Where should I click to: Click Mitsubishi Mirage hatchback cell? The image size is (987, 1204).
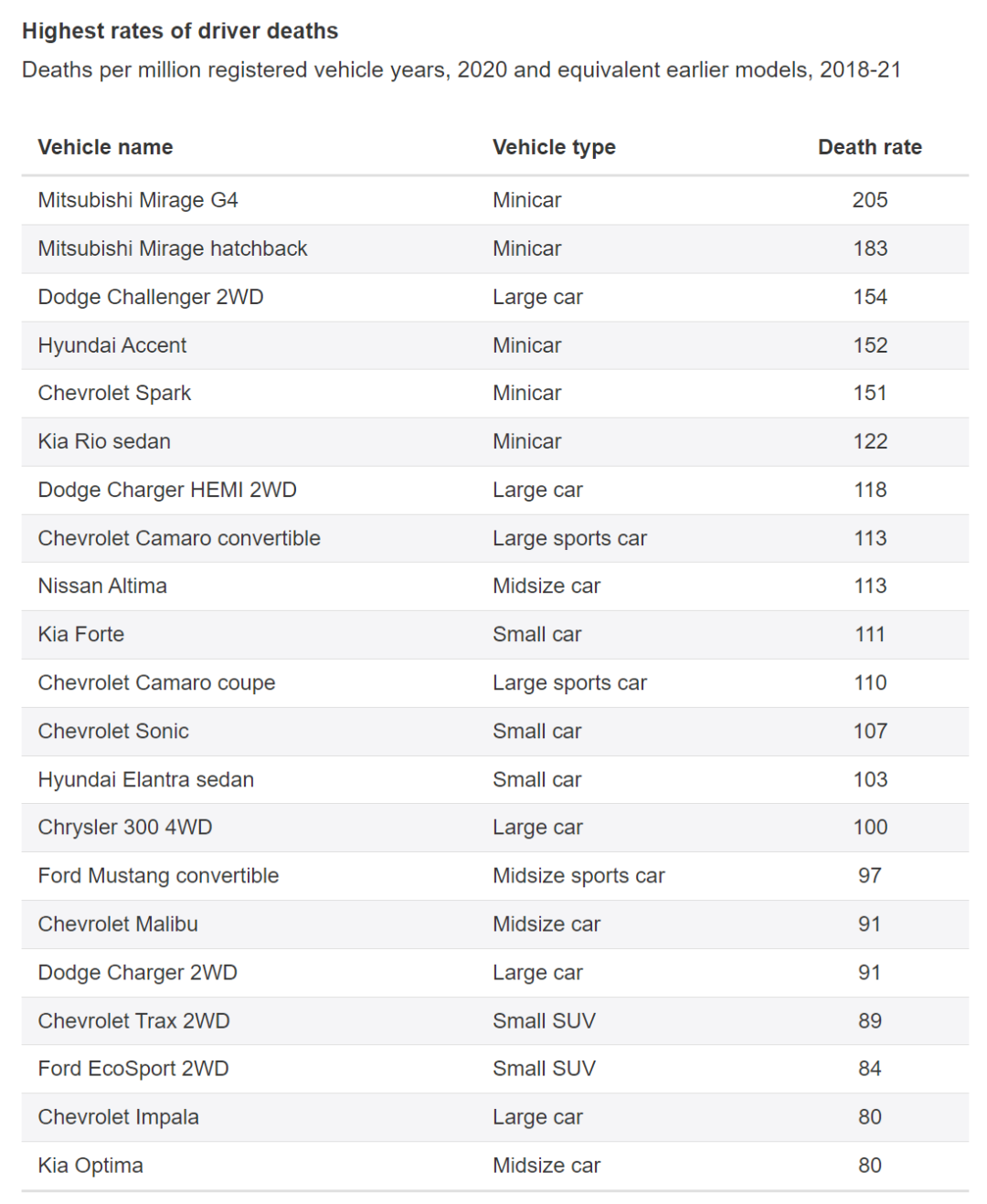point(173,248)
